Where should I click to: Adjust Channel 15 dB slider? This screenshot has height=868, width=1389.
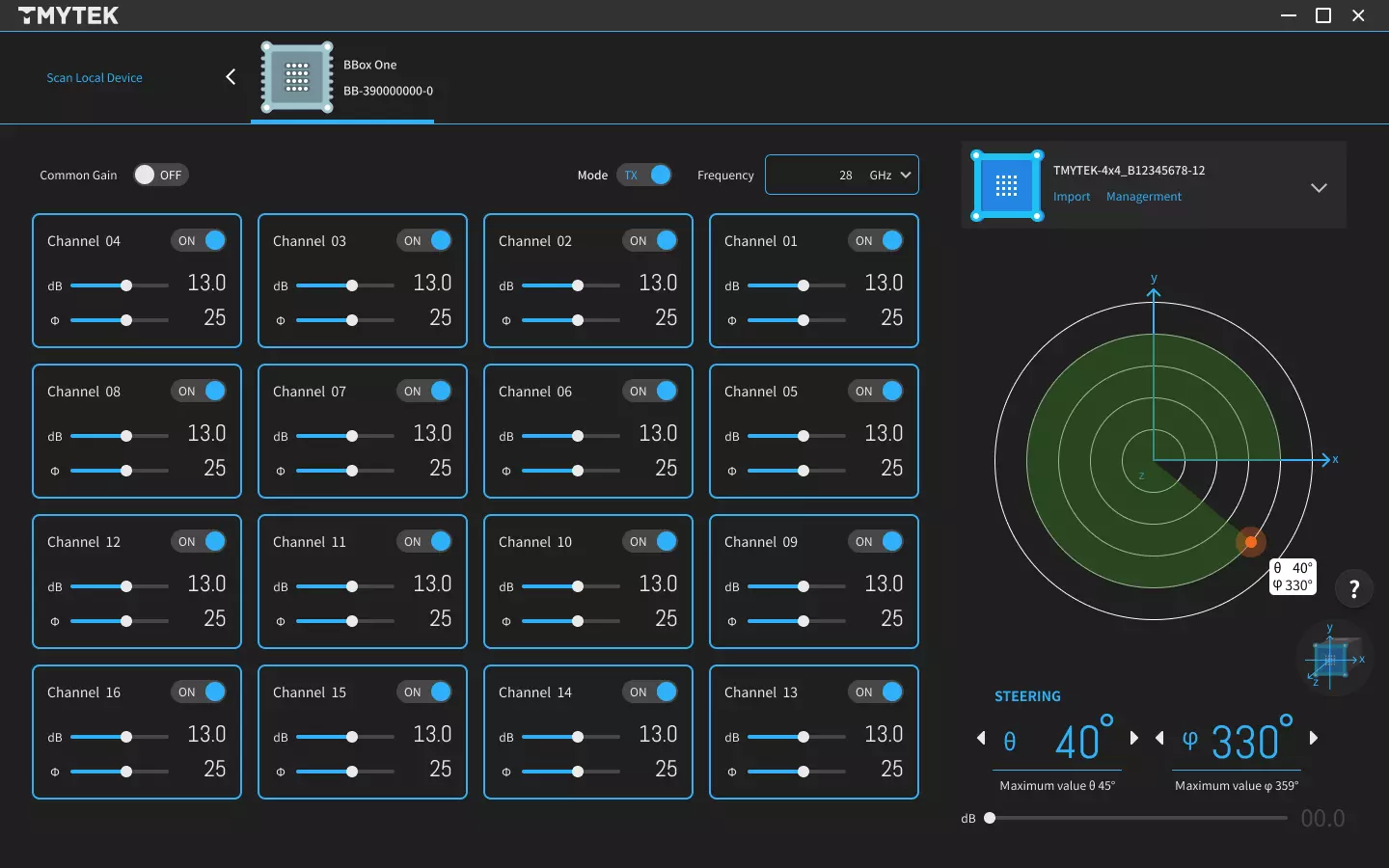click(345, 737)
